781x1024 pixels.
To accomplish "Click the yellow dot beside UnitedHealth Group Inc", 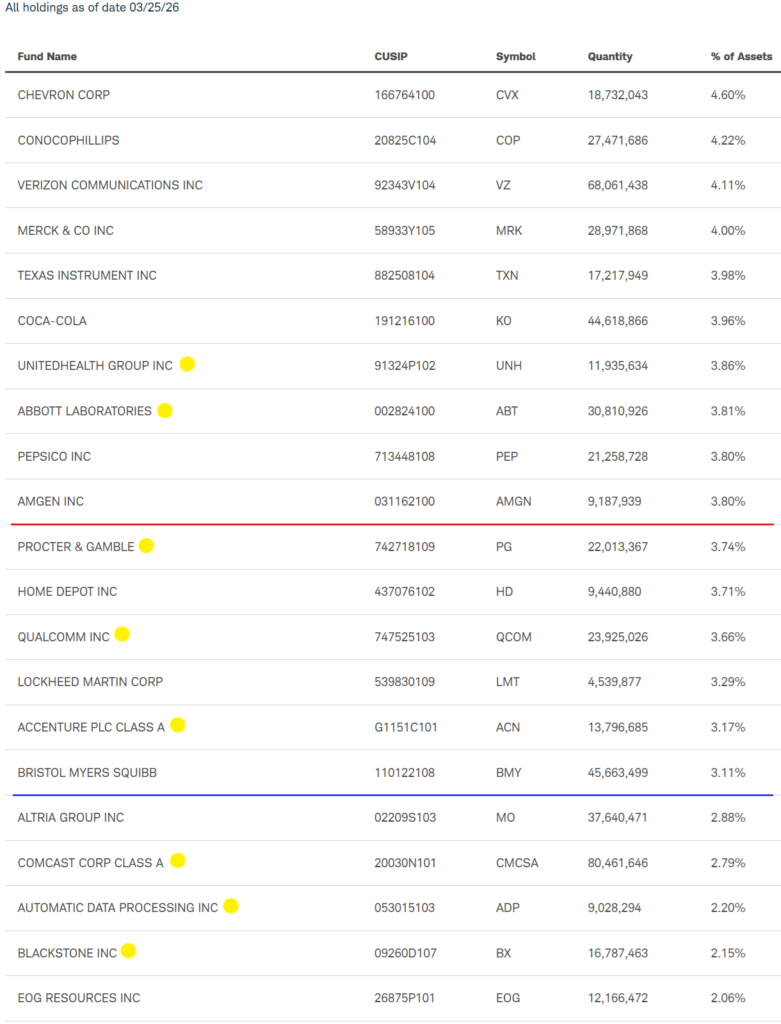I will (x=187, y=365).
